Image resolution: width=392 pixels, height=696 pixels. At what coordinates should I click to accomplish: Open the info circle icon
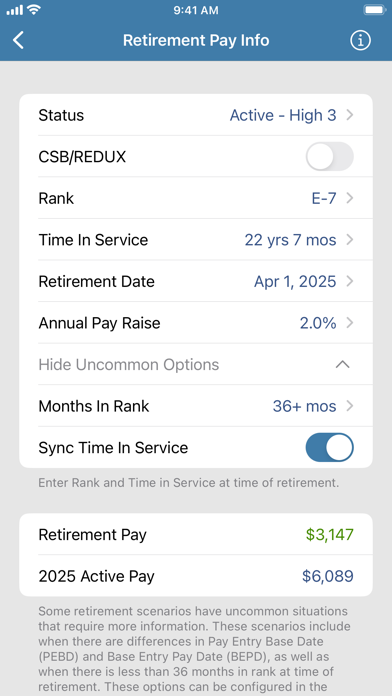coord(360,40)
